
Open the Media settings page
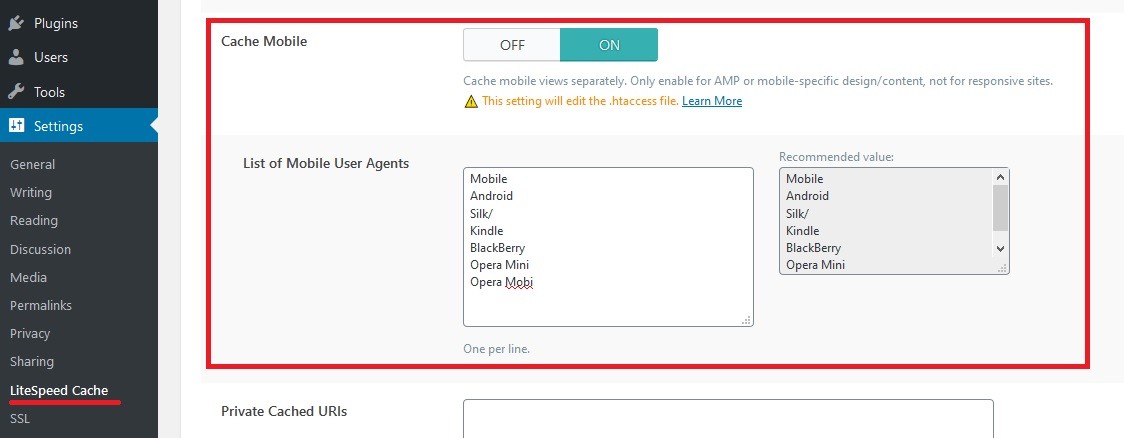(x=29, y=277)
